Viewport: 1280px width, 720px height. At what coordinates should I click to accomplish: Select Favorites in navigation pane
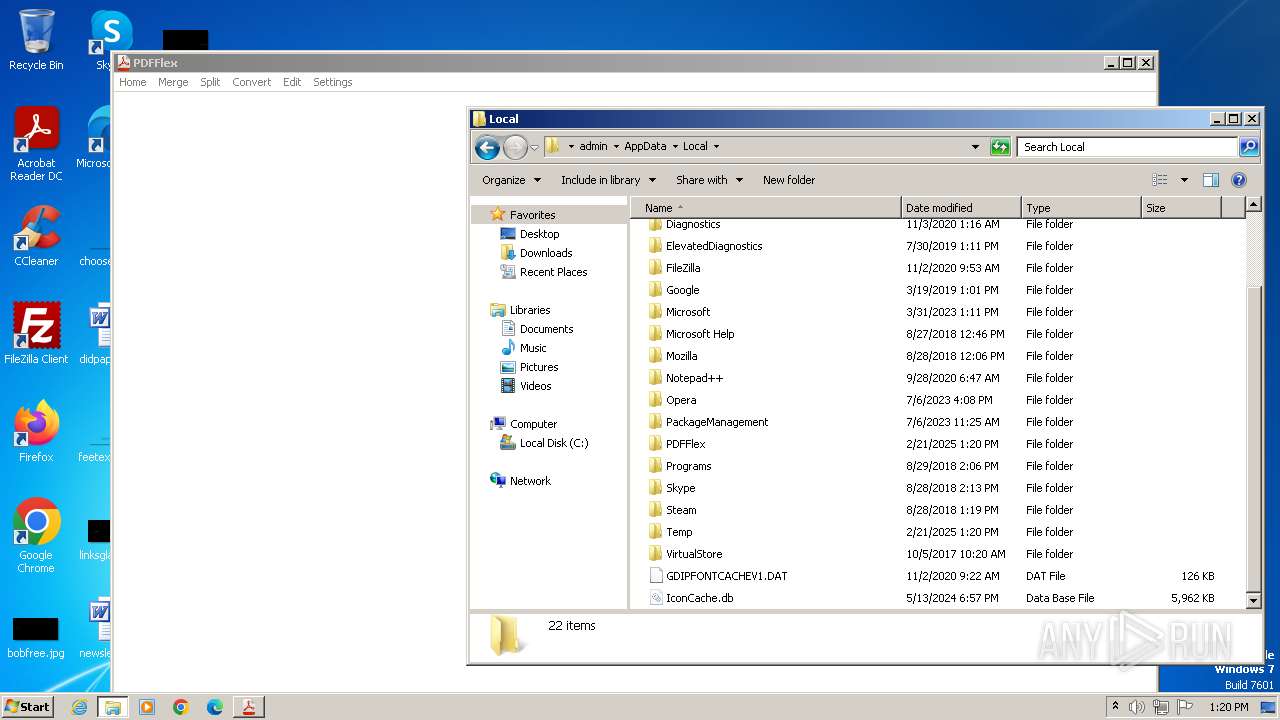[x=532, y=215]
